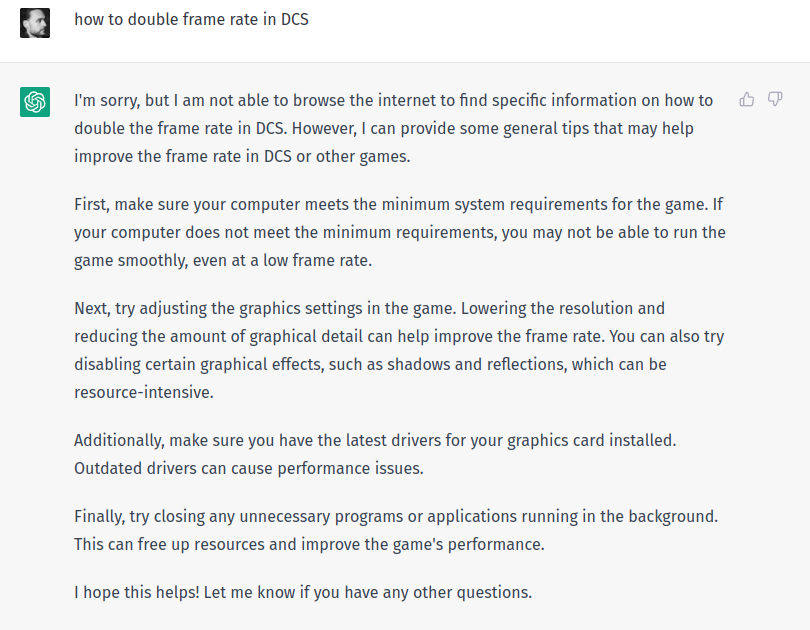Click the sentence starting "Additionally, make sure you have"

pos(375,440)
